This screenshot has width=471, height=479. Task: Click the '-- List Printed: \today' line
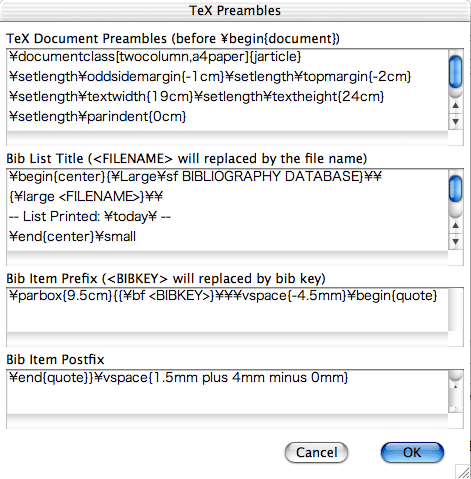tap(90, 217)
